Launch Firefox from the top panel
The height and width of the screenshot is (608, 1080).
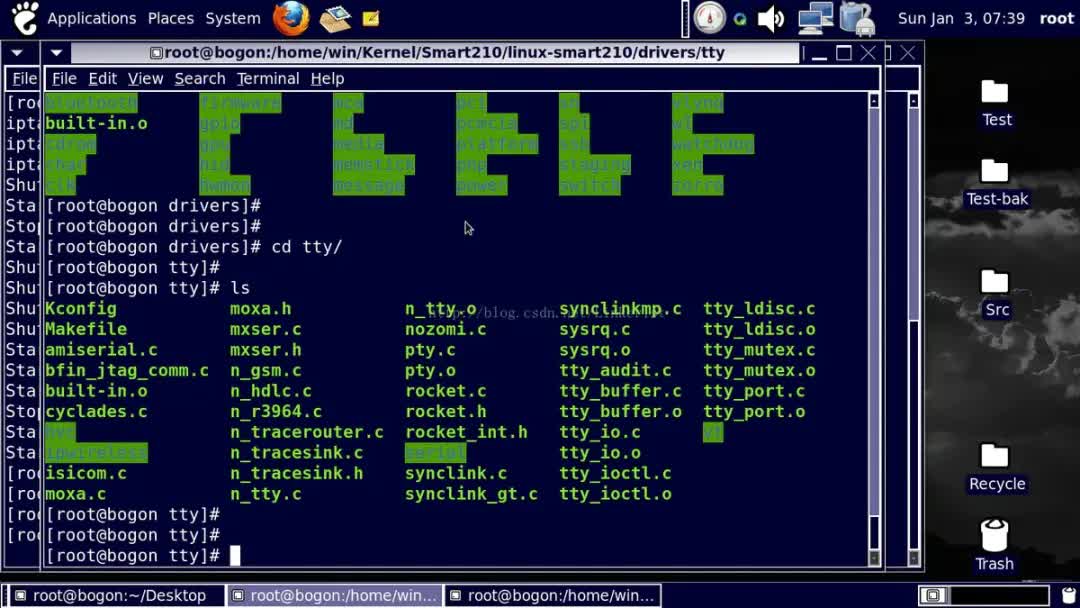point(290,17)
